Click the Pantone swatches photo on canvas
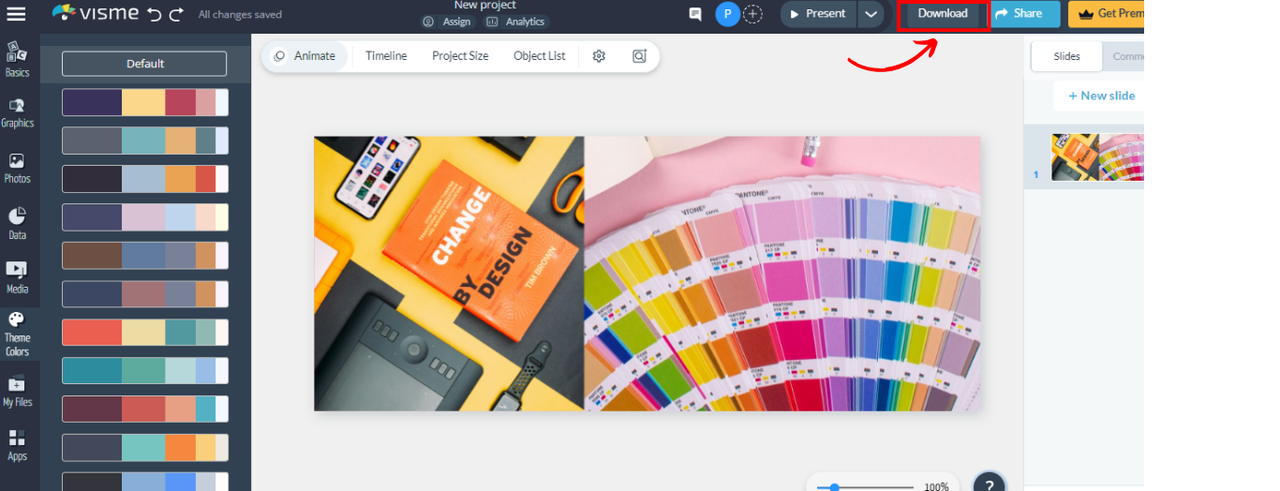 coord(782,274)
